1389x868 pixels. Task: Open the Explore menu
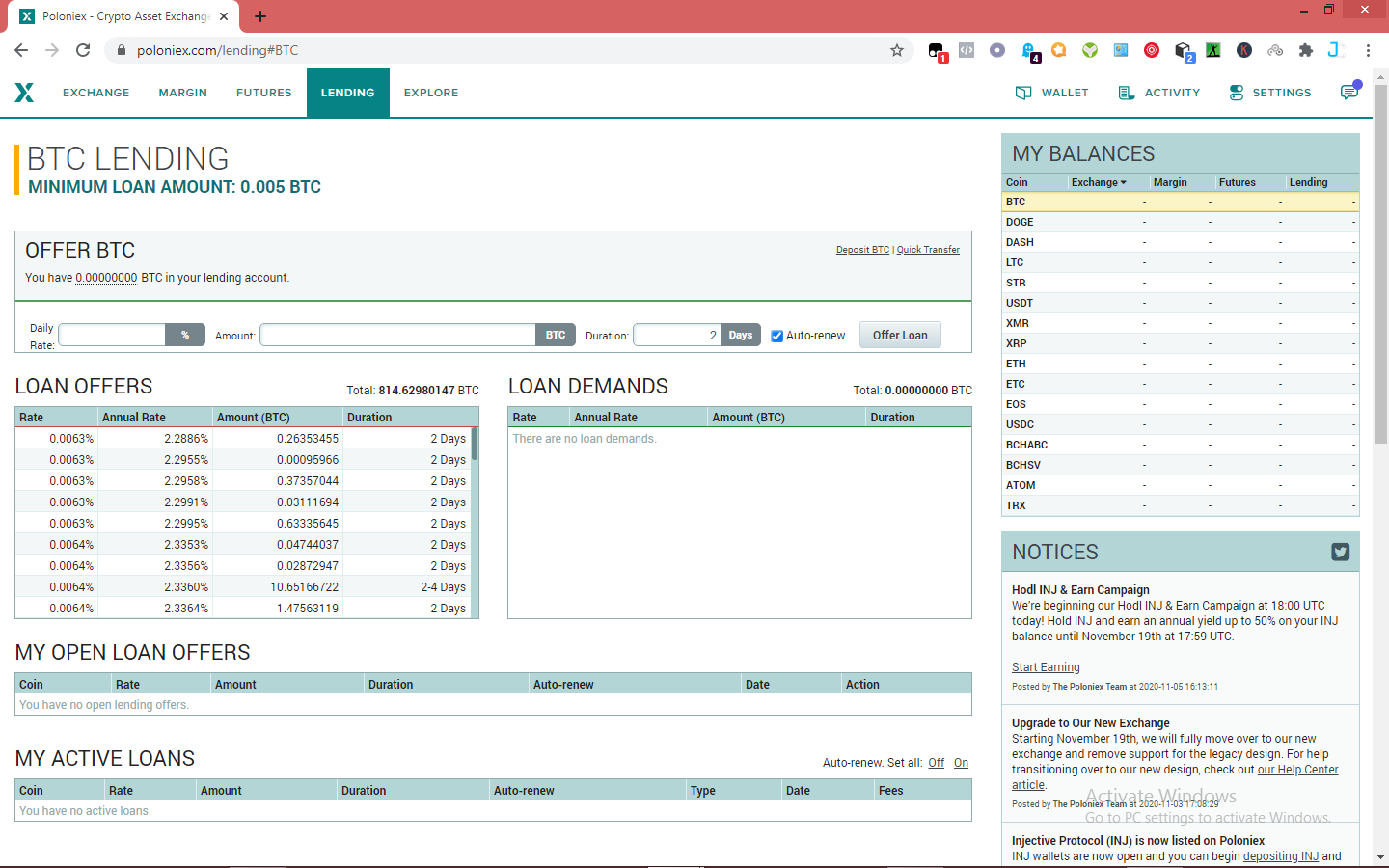coord(431,93)
